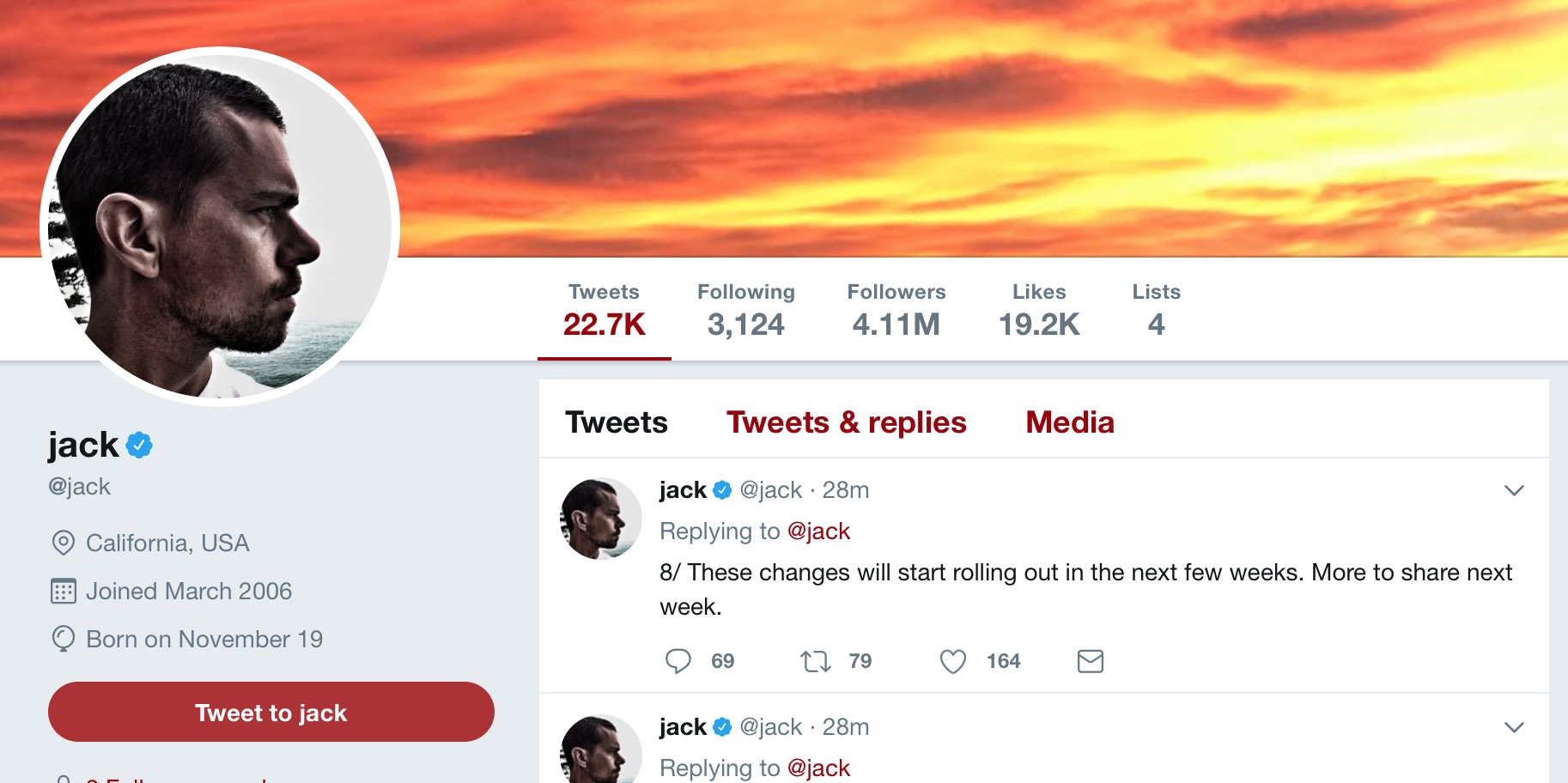Click the reply icon on the first tweet
Viewport: 1568px width, 783px height.
(x=679, y=660)
